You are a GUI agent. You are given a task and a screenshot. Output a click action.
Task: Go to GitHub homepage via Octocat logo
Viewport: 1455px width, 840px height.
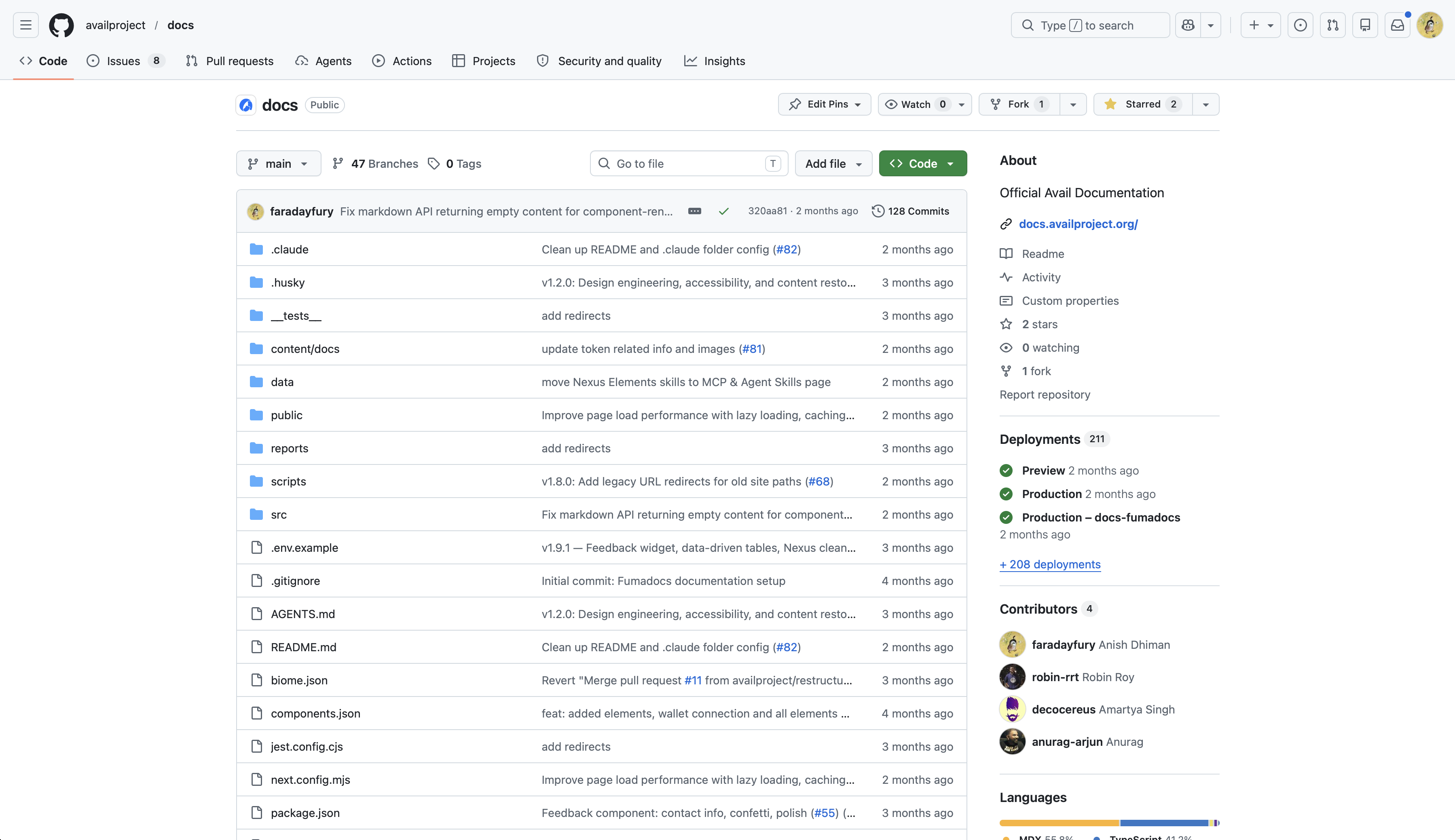click(61, 25)
